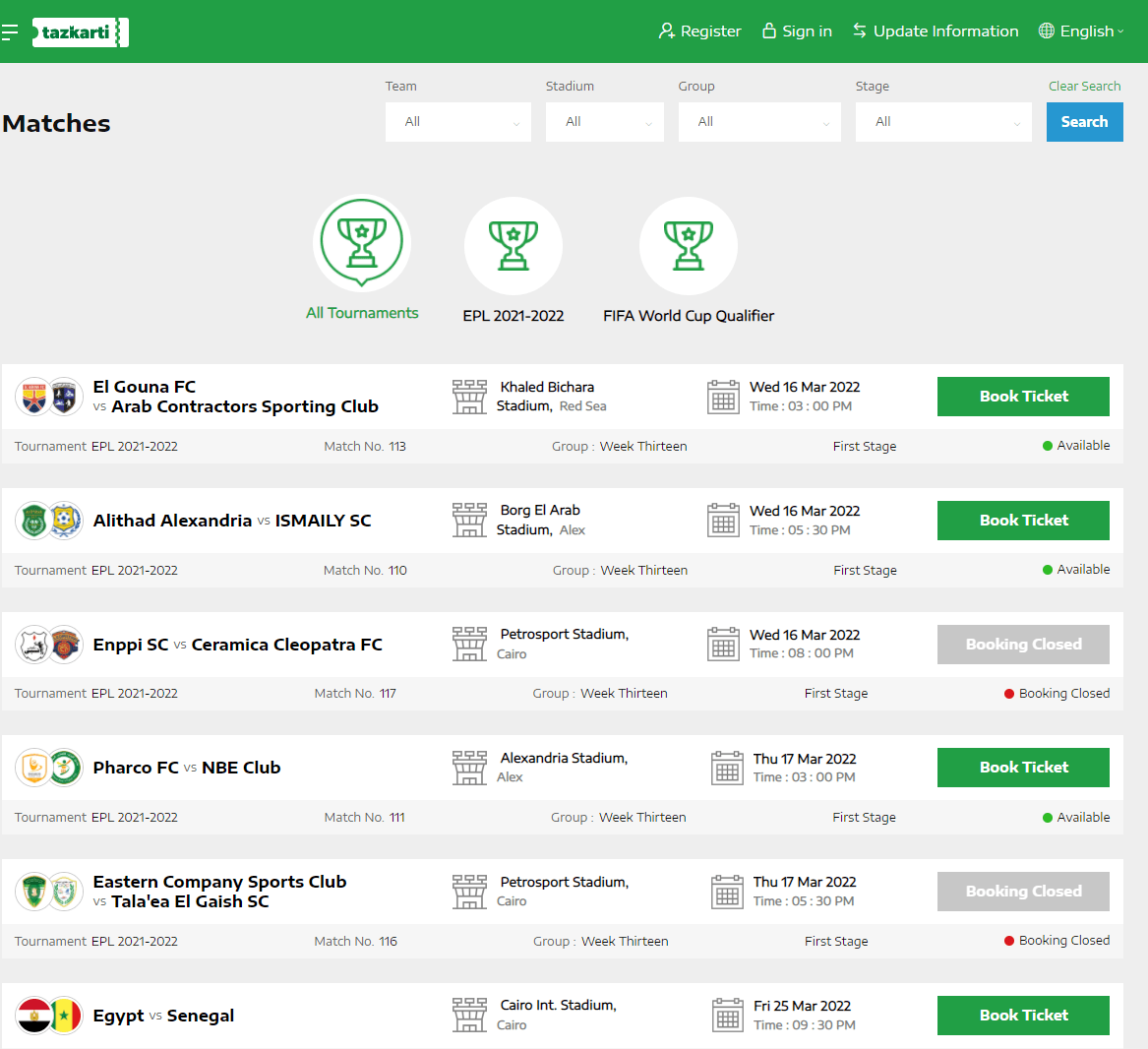Click 'Match No. 117' text
This screenshot has width=1148, height=1049.
(355, 693)
